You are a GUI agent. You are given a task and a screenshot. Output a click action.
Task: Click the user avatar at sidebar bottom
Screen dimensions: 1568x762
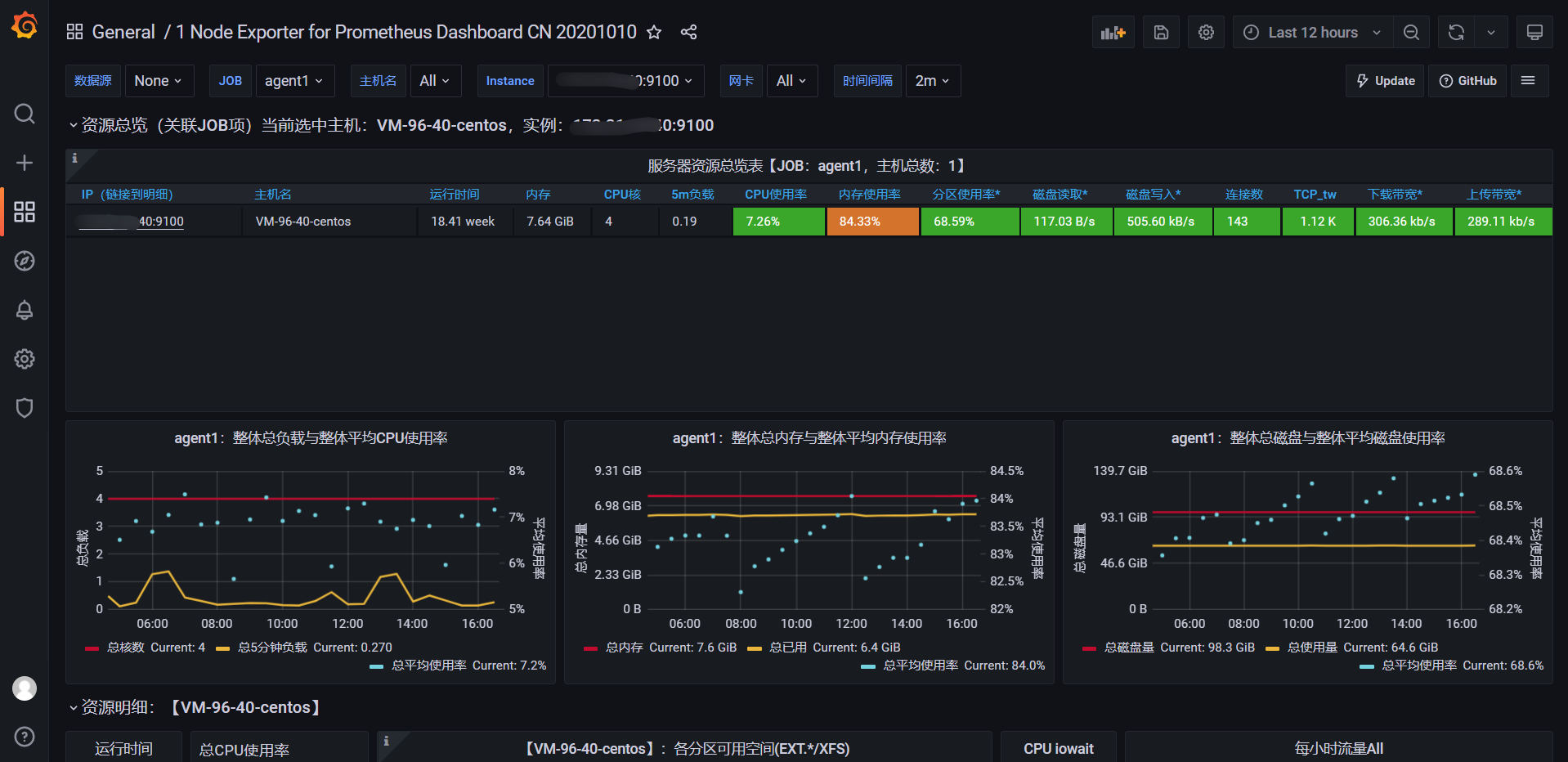click(25, 688)
